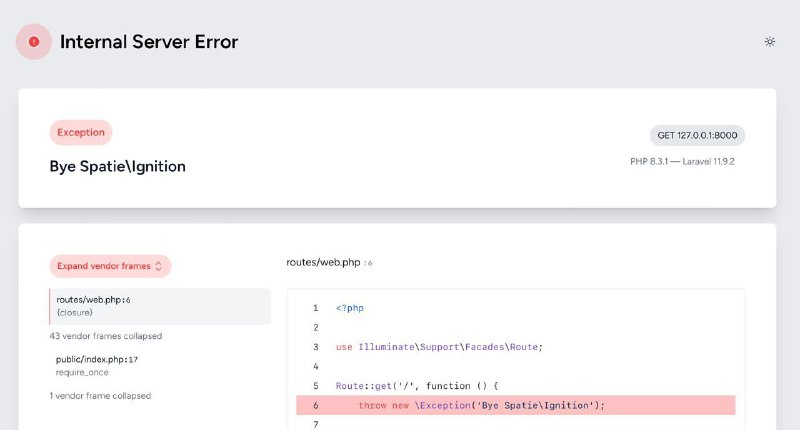800x430 pixels.
Task: Click the red error alert icon
Action: click(x=34, y=42)
